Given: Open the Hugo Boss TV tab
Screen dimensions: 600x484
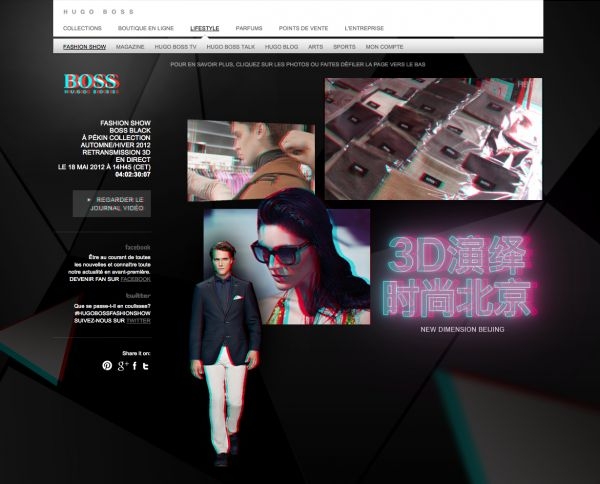Looking at the screenshot, I should 176,46.
